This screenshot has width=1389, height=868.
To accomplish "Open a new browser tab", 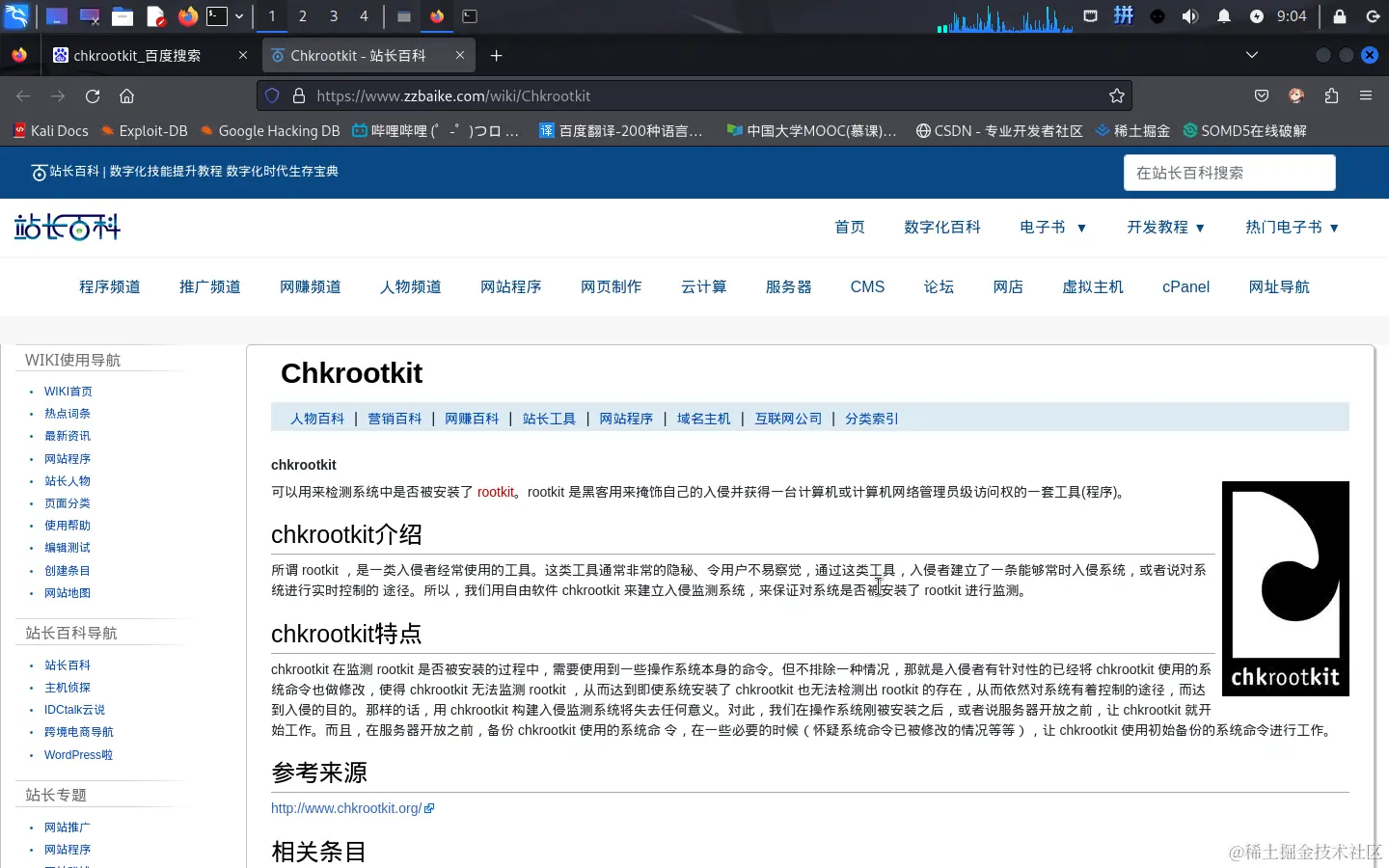I will [496, 56].
